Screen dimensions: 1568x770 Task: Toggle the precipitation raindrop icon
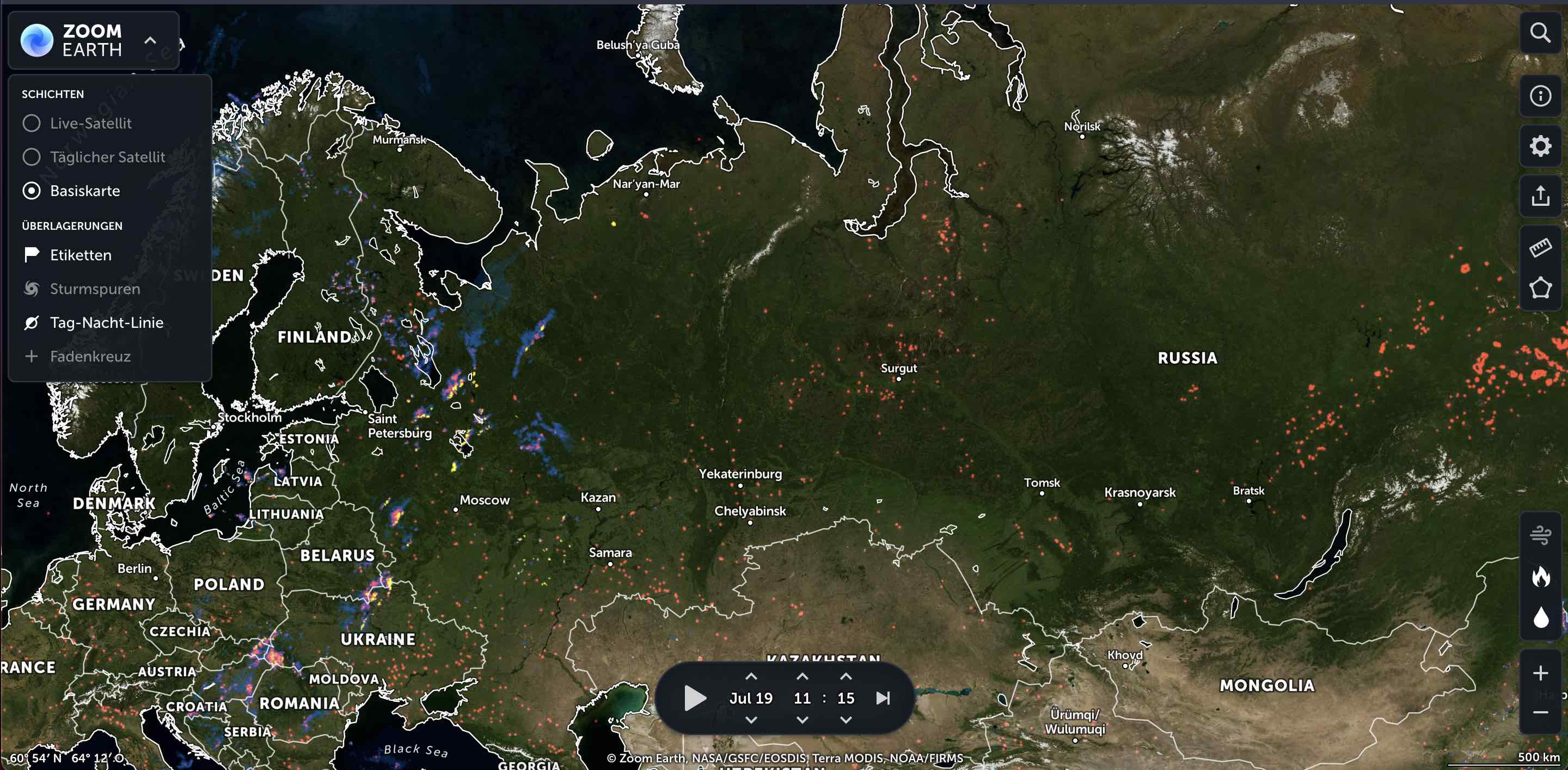coord(1540,617)
